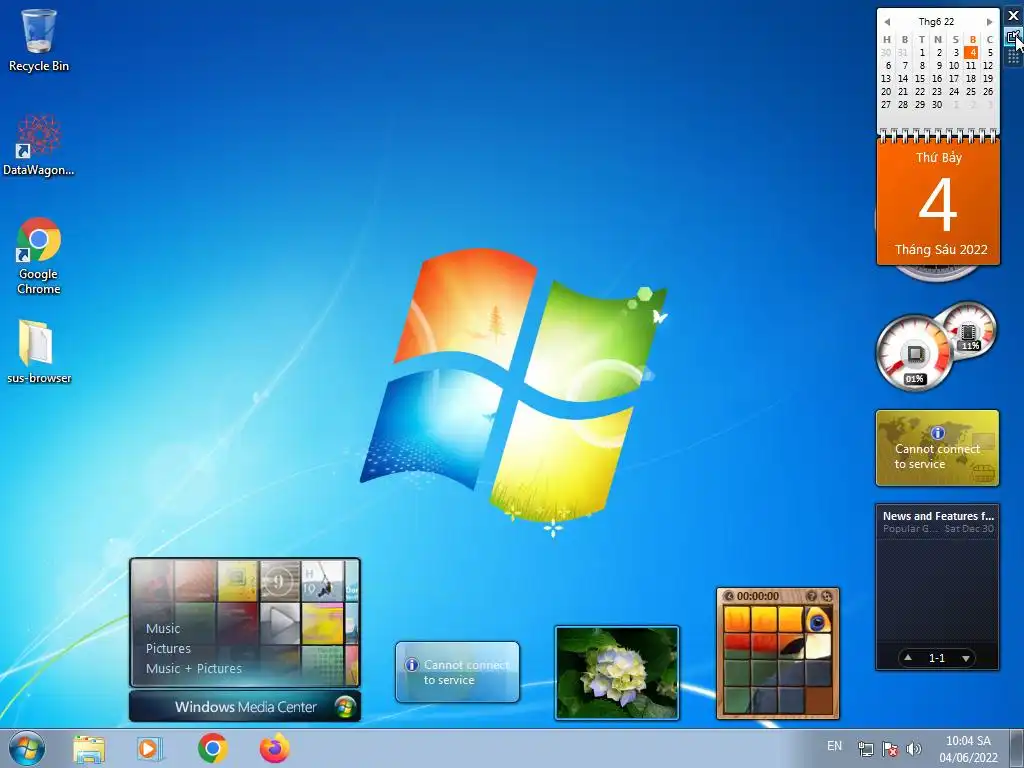The image size is (1024, 768).
Task: Grab the calendar gadget drag handle
Action: [1013, 57]
